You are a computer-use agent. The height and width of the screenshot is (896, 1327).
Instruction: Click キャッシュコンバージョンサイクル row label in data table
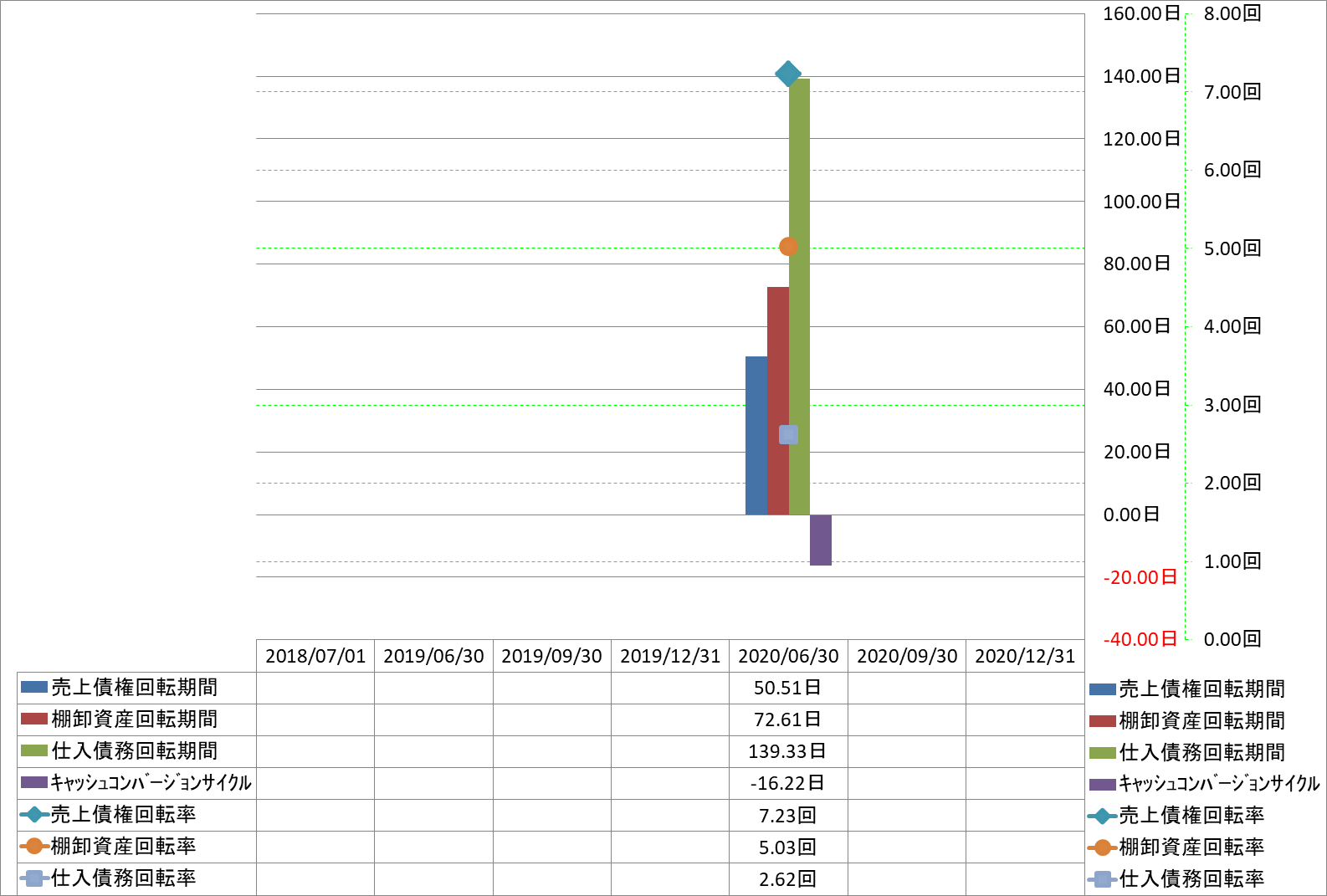[136, 783]
